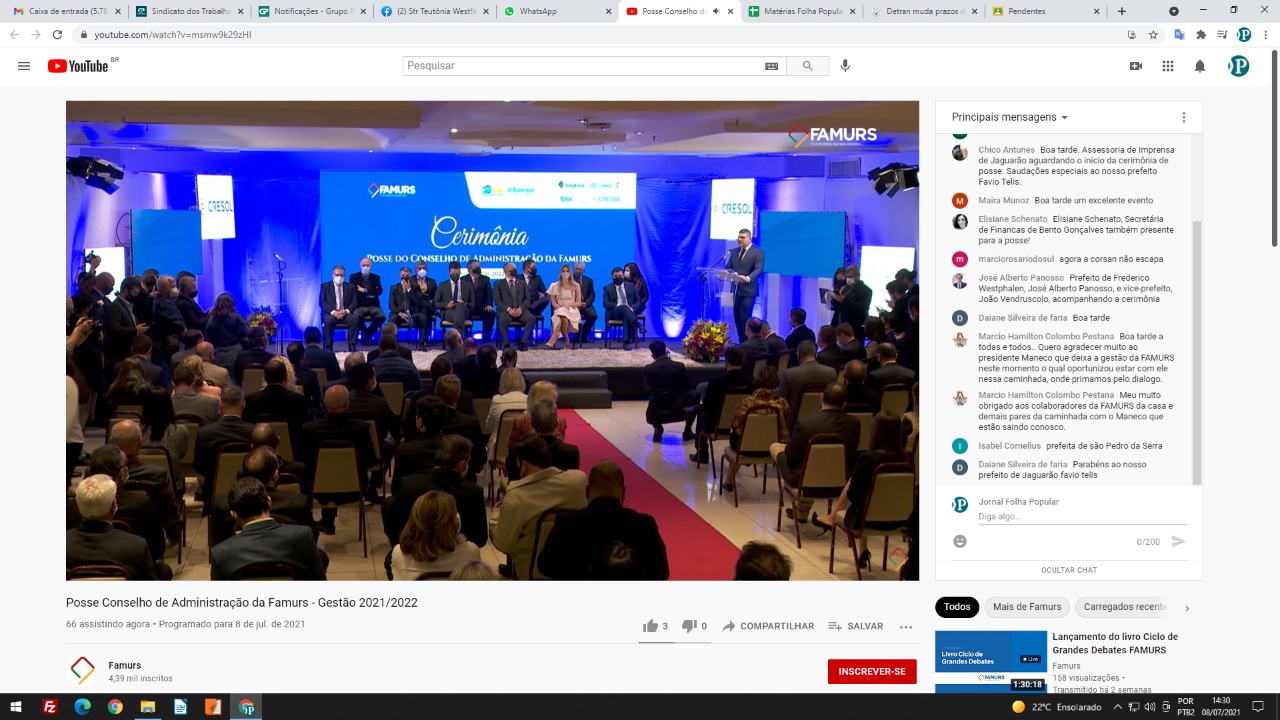Image resolution: width=1280 pixels, height=720 pixels.
Task: Open the notifications bell
Action: click(1200, 66)
